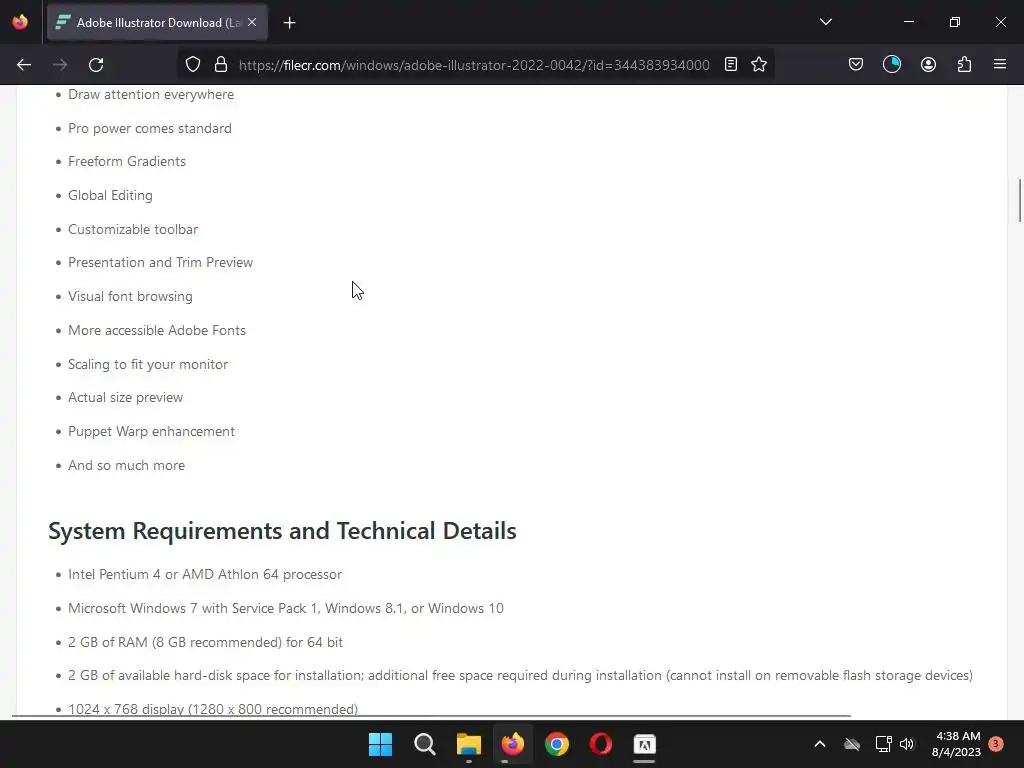Open the Pocket save icon
This screenshot has width=1024, height=768.
(x=856, y=65)
